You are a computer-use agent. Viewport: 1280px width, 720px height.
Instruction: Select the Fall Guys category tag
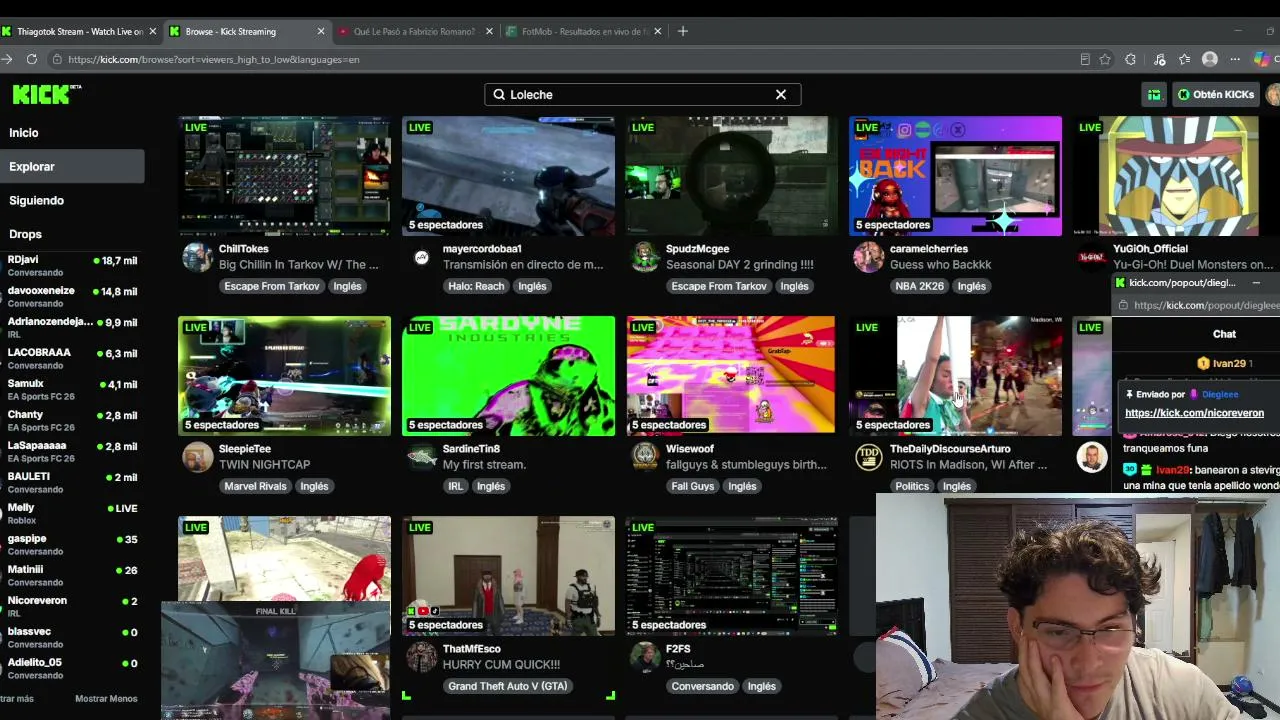[693, 486]
